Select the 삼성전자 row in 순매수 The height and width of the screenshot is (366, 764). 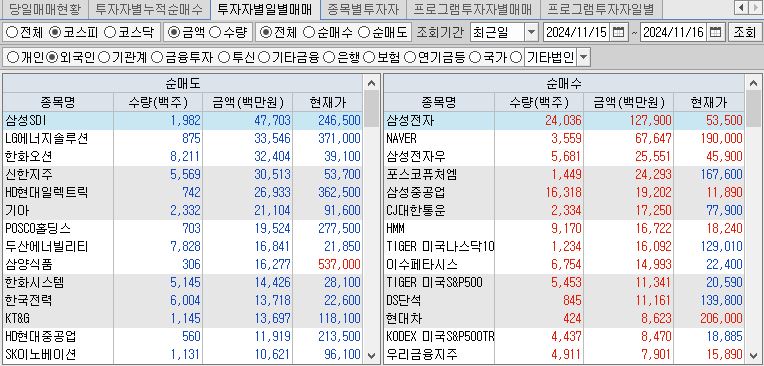coord(564,120)
